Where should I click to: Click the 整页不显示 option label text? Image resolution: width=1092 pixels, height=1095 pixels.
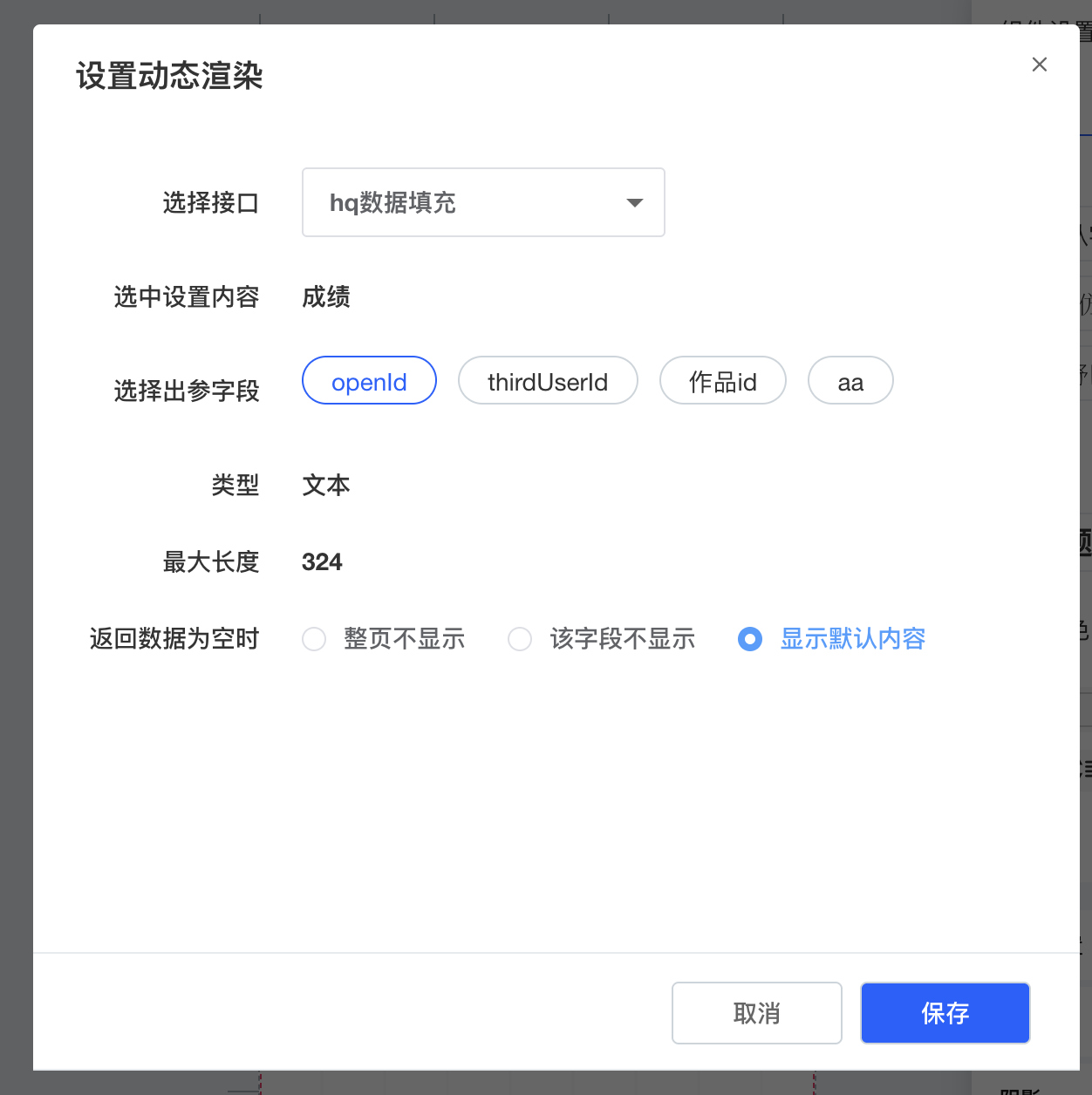(404, 639)
